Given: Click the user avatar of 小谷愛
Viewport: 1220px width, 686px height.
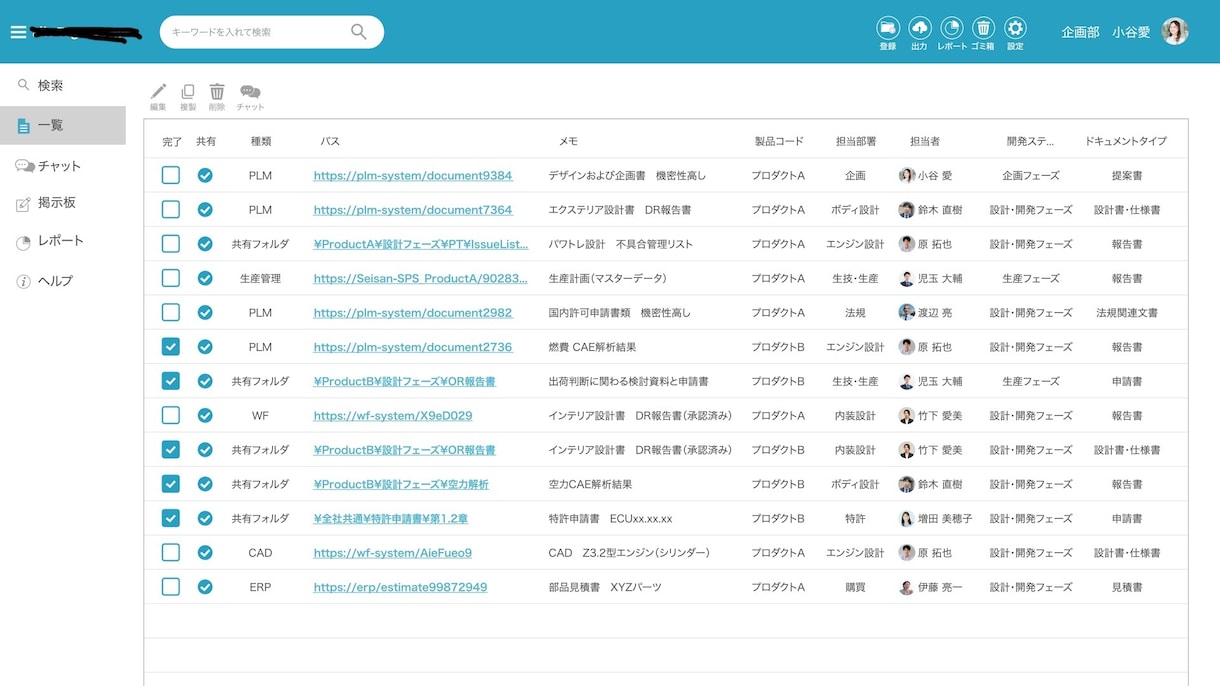Looking at the screenshot, I should point(1175,31).
